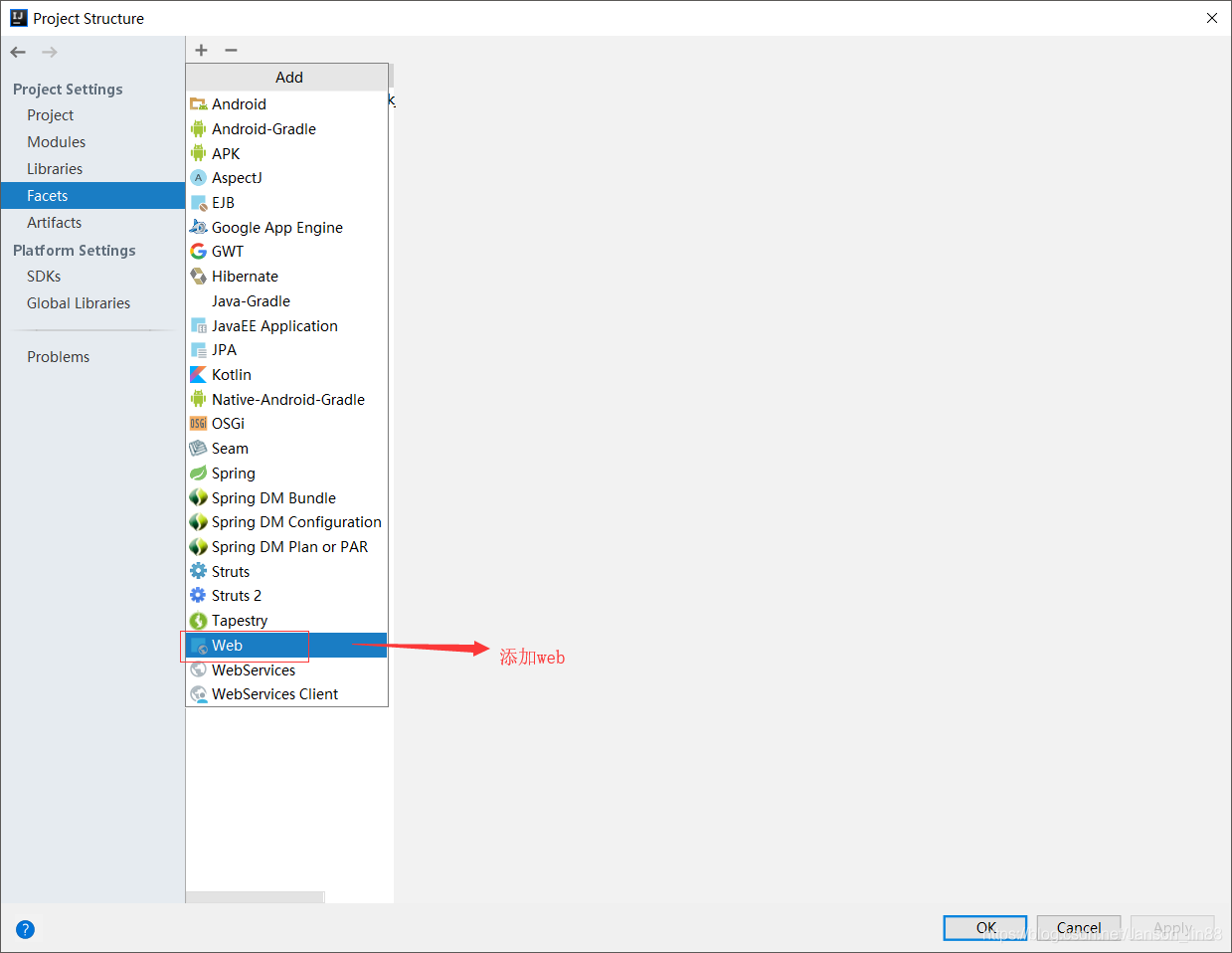Click the Seam facet icon
This screenshot has width=1232, height=953.
coord(198,449)
